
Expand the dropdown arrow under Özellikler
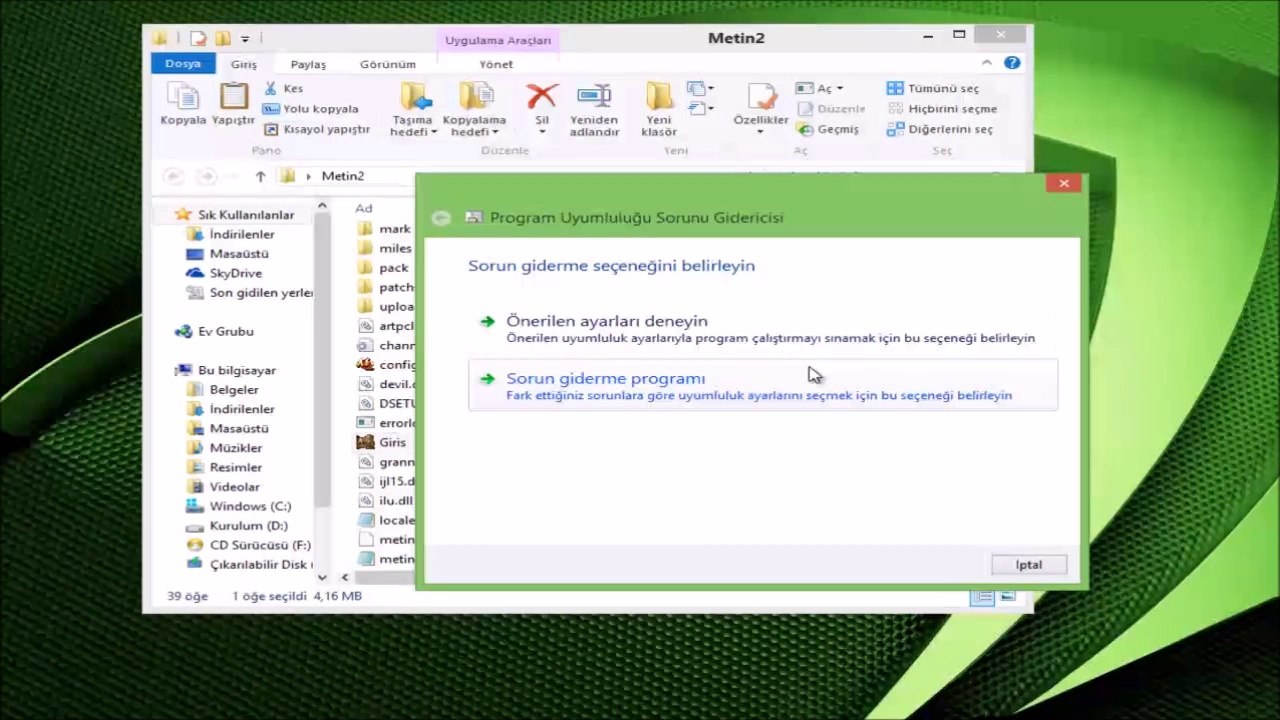point(761,133)
